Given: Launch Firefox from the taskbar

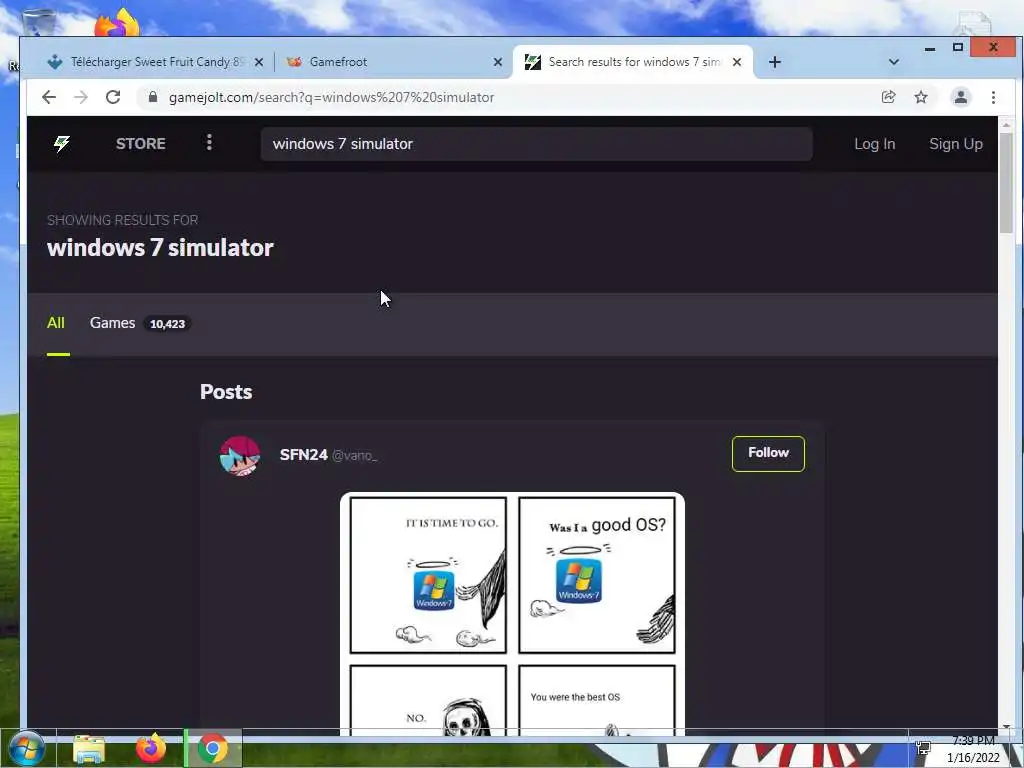Looking at the screenshot, I should [x=150, y=748].
